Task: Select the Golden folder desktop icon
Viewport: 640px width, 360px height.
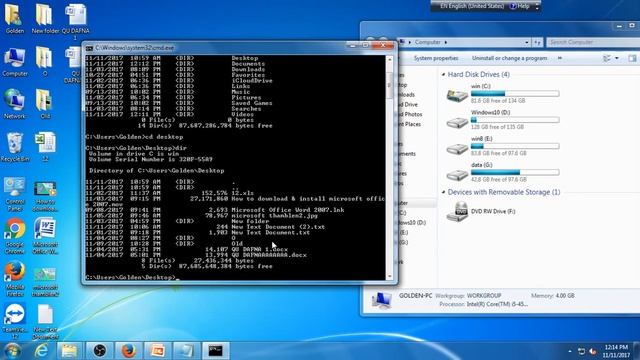Action: [14, 18]
